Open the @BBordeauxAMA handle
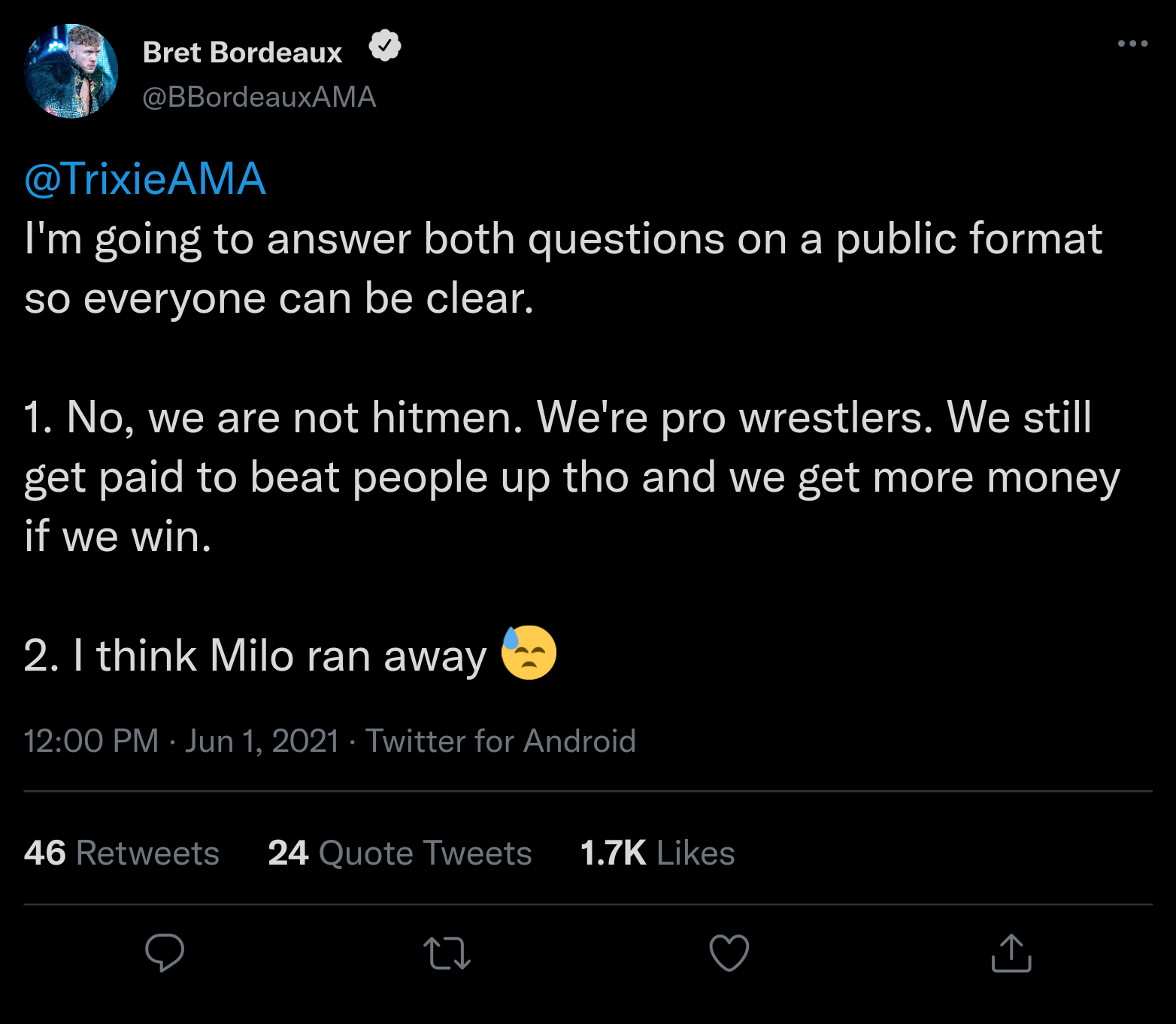 [x=259, y=97]
